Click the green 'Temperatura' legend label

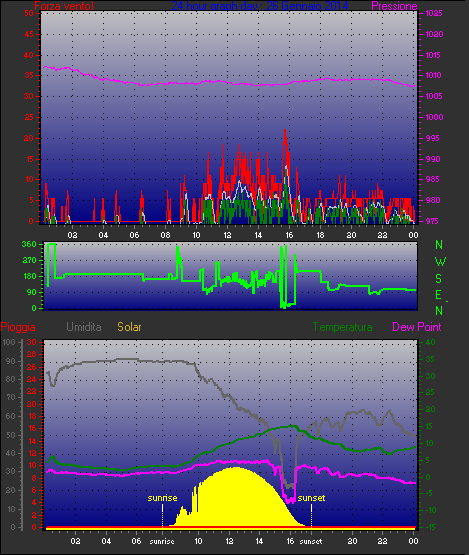[342, 327]
